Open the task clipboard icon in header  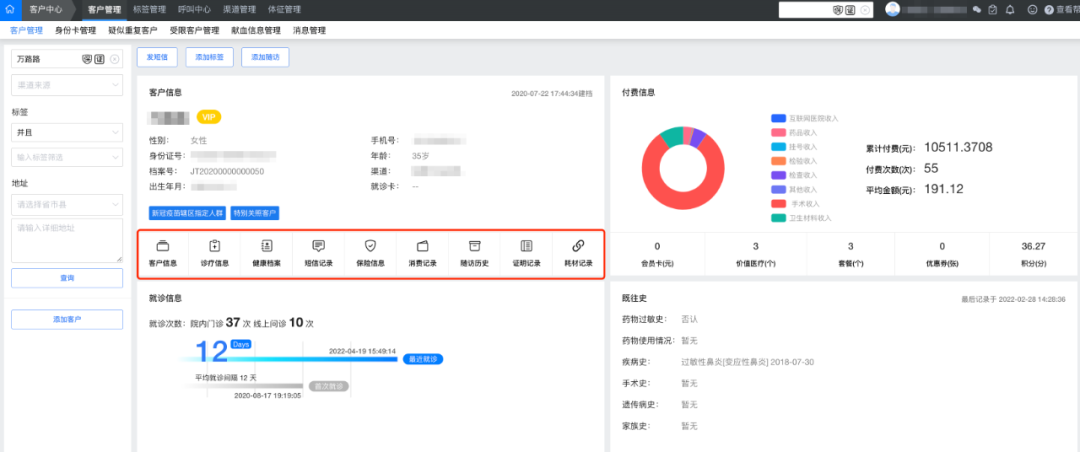993,10
